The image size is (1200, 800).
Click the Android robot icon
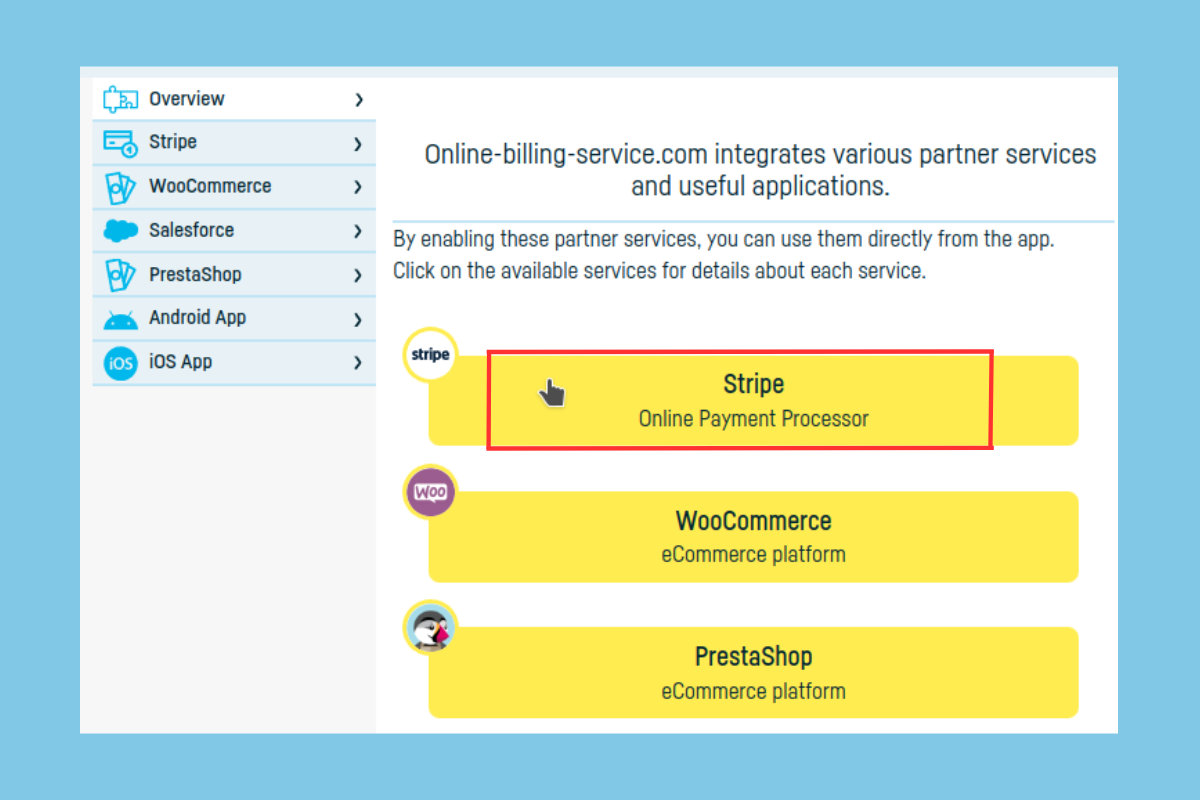point(120,319)
